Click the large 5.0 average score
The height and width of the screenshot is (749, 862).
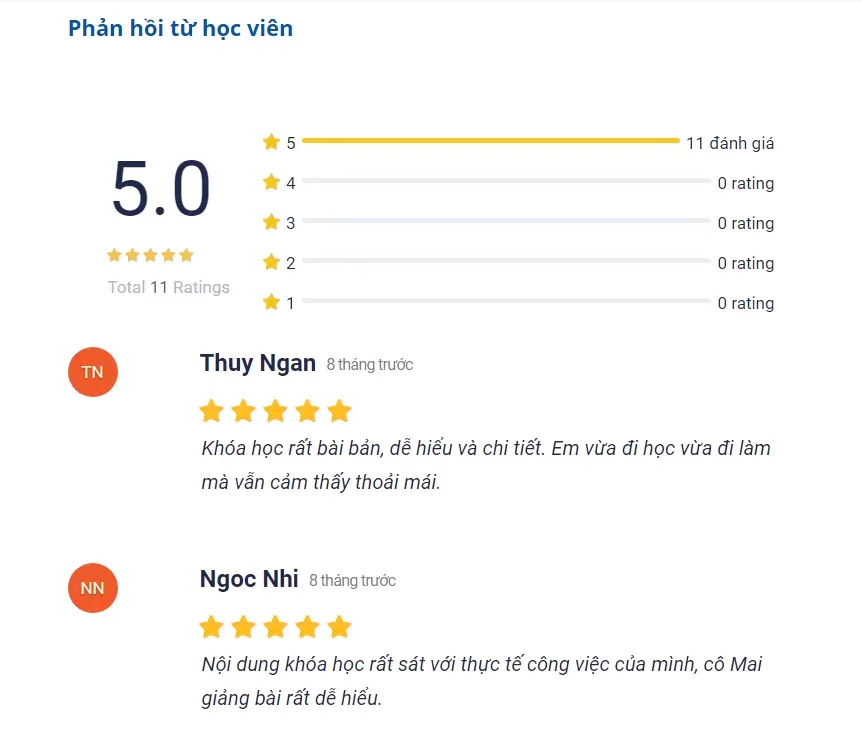pos(161,190)
